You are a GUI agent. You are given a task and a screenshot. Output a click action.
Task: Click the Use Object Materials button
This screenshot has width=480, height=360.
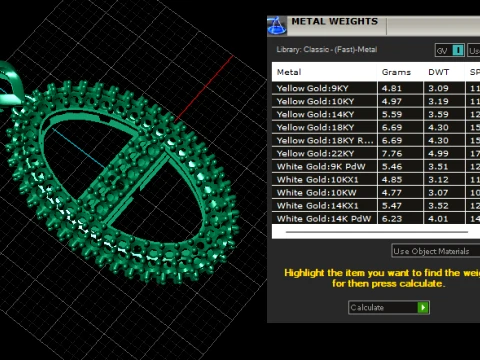point(436,251)
